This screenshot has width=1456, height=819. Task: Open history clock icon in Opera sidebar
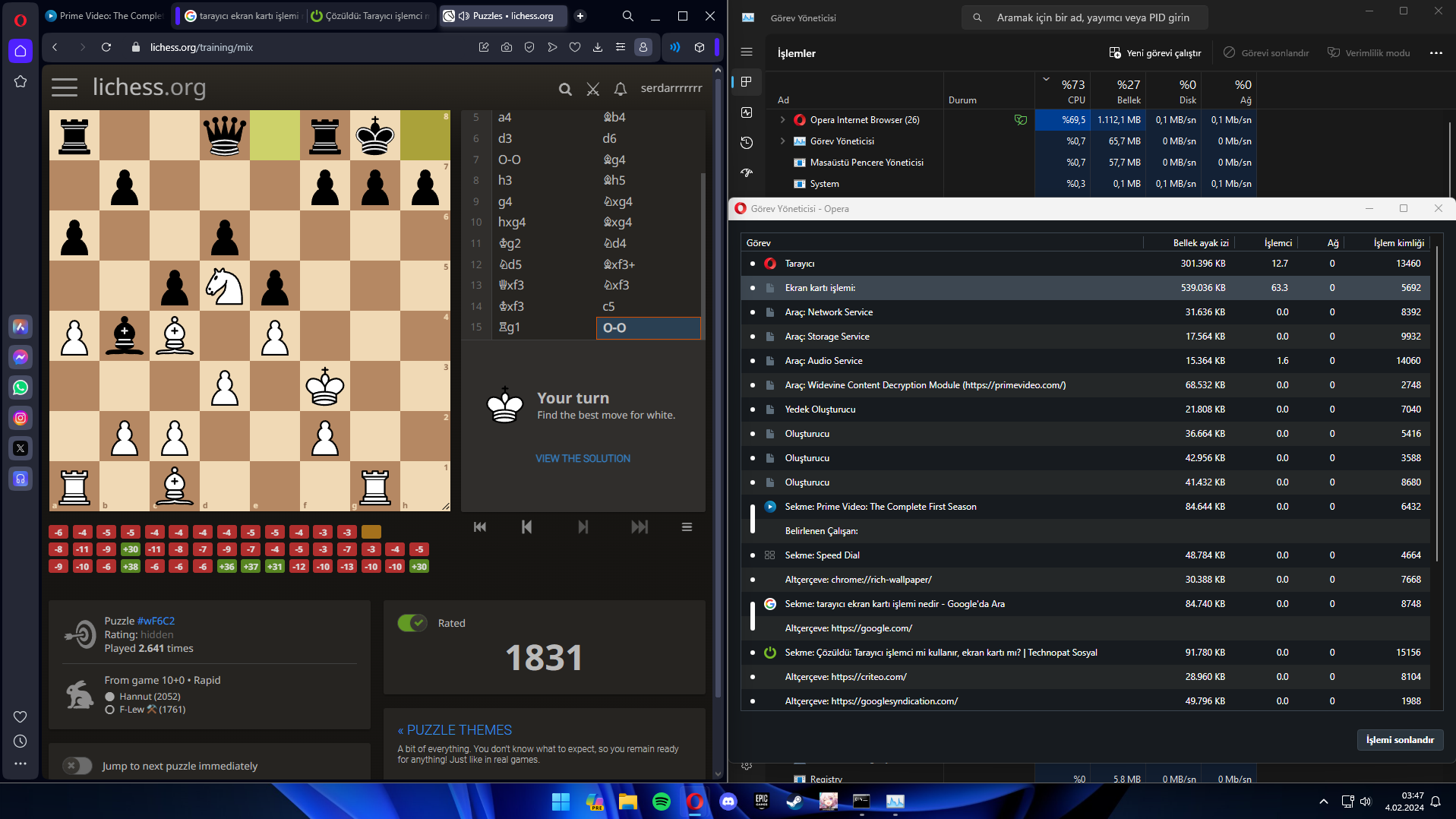(21, 741)
